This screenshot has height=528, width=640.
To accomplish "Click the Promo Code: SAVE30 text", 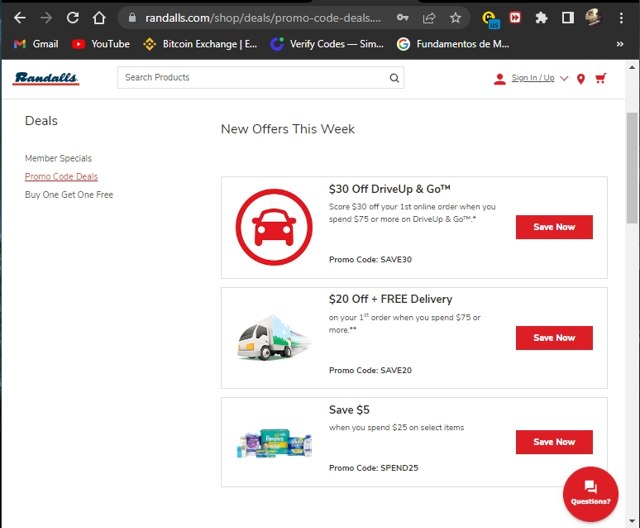I will 370,260.
